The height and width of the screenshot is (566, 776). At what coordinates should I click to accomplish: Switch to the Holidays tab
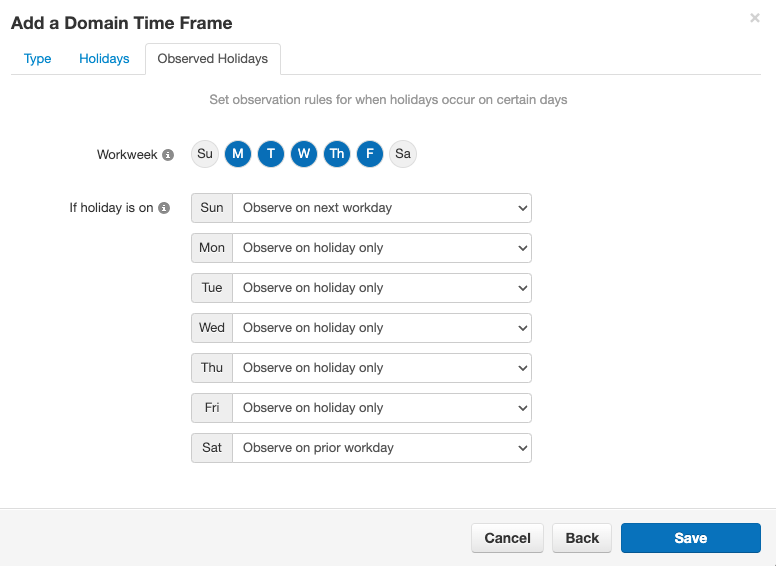pos(104,59)
